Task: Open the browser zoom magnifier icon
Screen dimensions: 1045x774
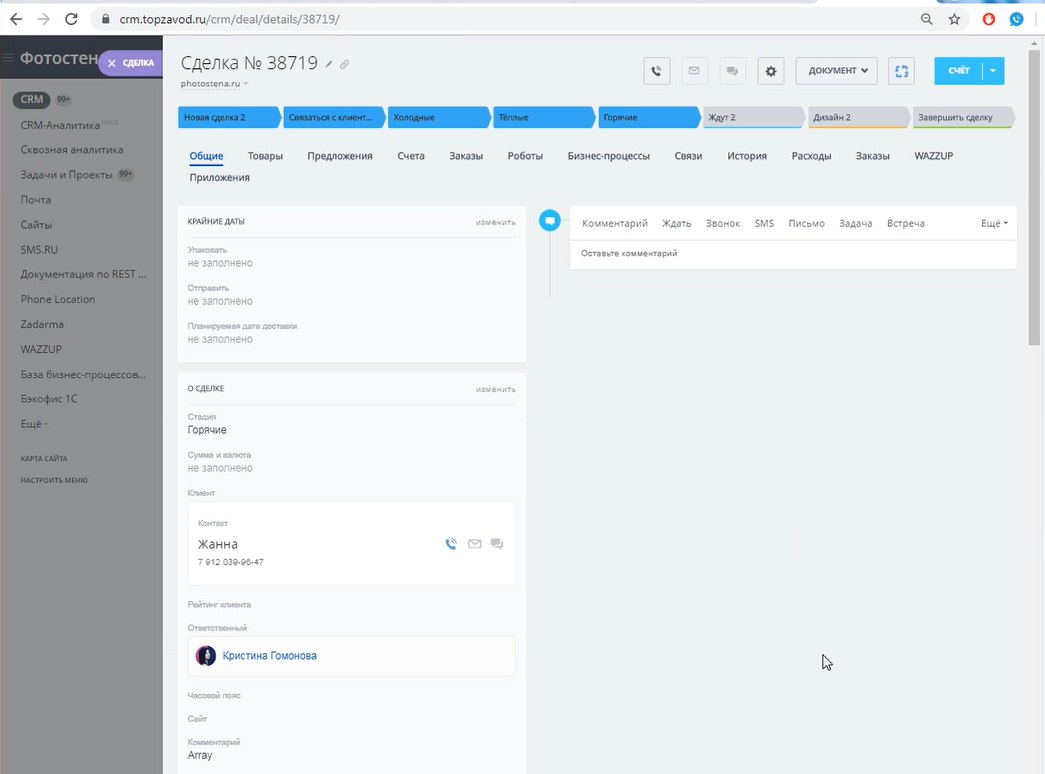Action: tap(926, 19)
